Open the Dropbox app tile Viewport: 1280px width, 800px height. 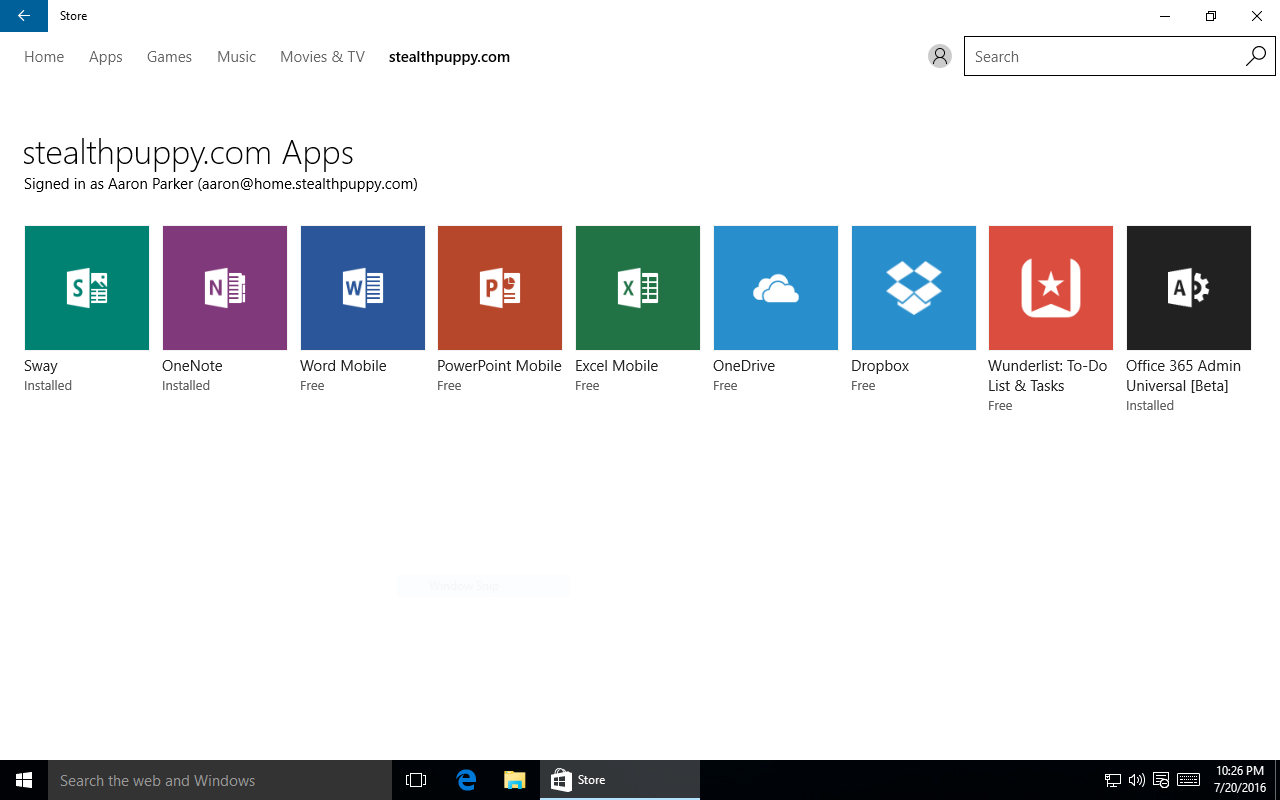pyautogui.click(x=914, y=288)
